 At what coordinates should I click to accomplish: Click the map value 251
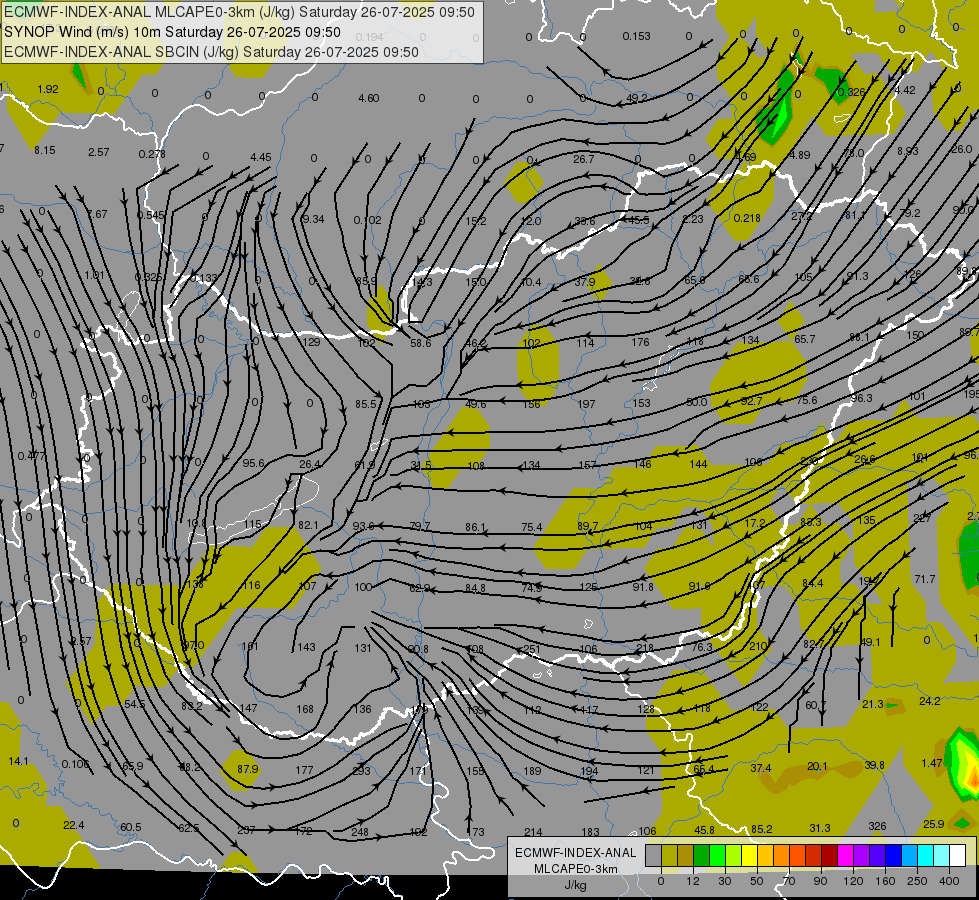pyautogui.click(x=531, y=649)
